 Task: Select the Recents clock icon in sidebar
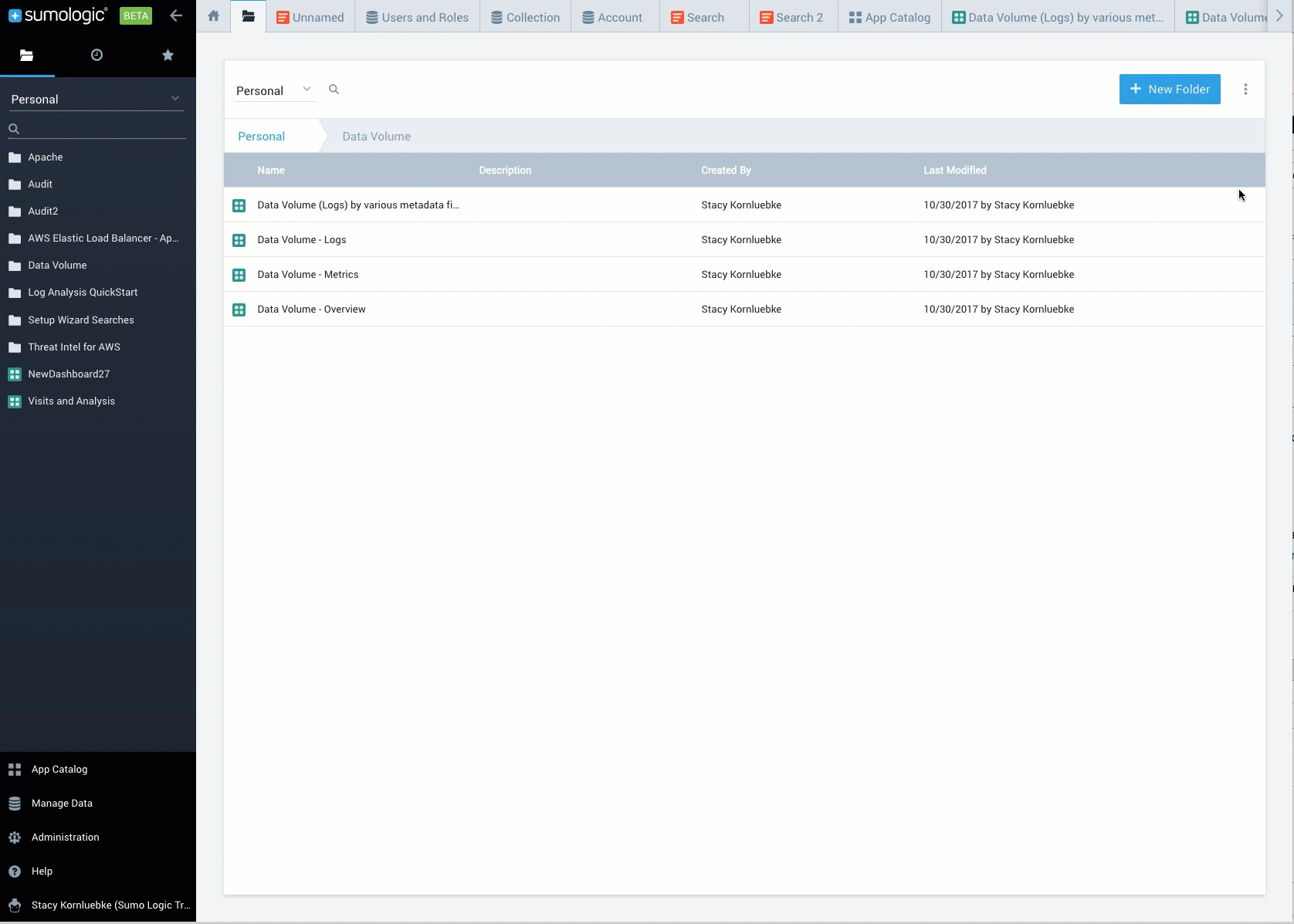(x=97, y=55)
